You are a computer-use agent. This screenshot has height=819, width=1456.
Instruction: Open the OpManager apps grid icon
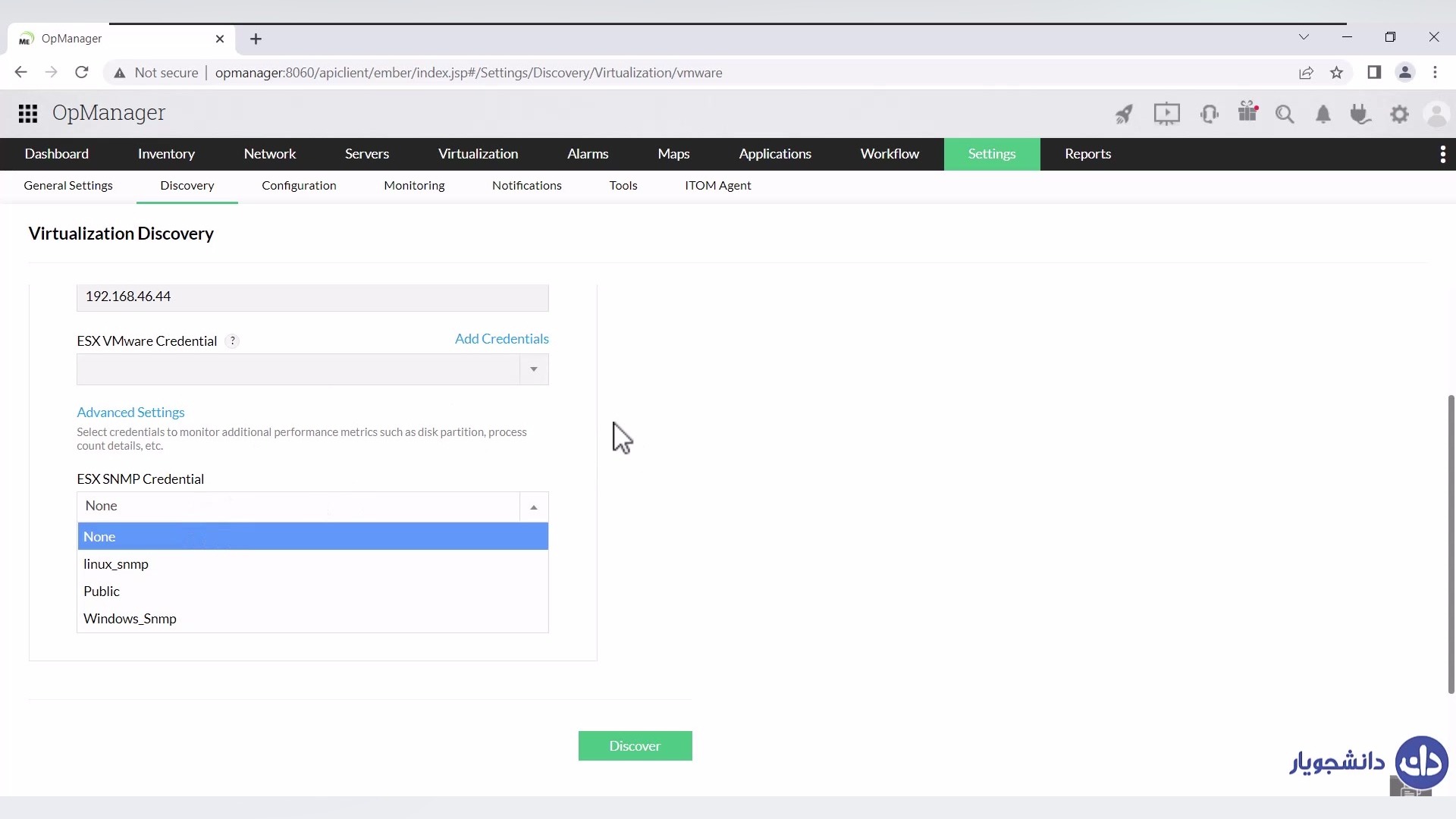[x=28, y=114]
